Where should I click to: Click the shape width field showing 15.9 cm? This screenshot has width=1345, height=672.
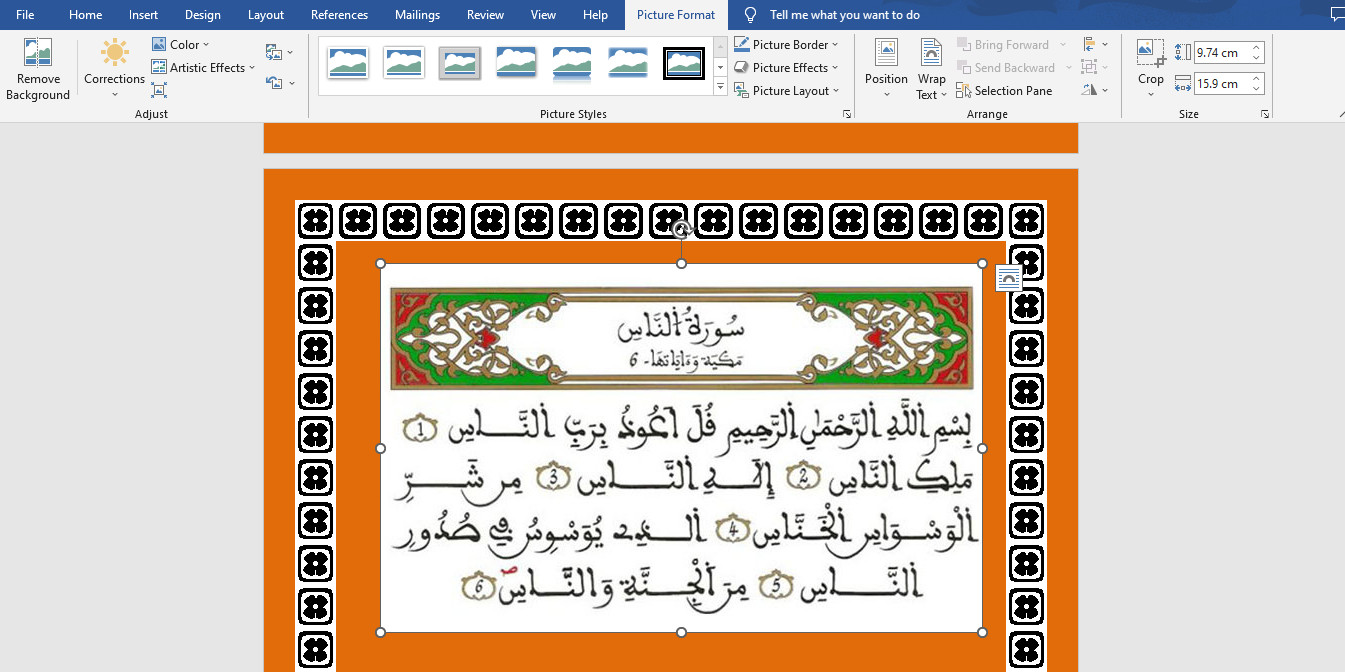point(1221,83)
